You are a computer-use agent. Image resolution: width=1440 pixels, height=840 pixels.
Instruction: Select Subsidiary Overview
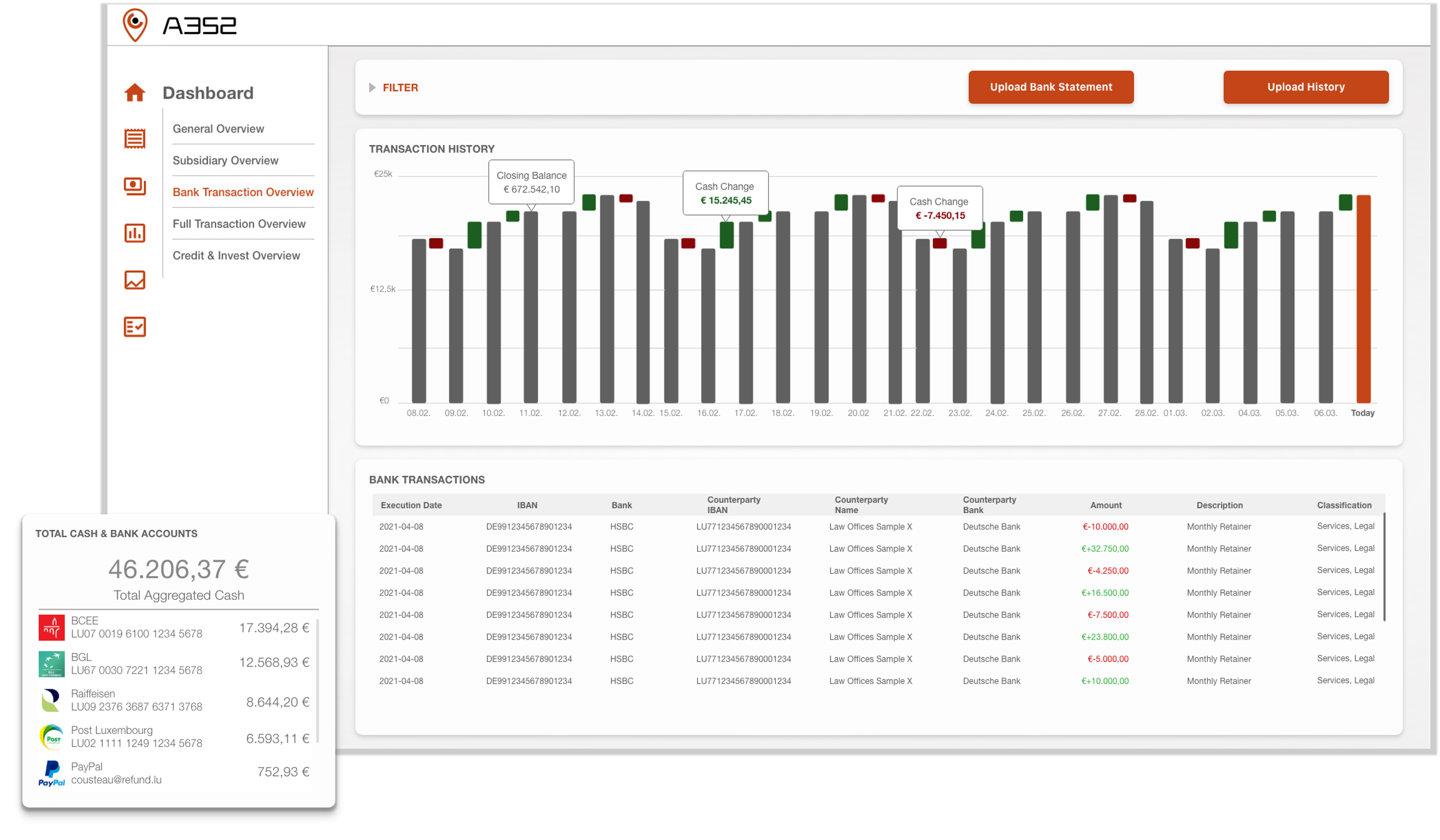pos(226,161)
